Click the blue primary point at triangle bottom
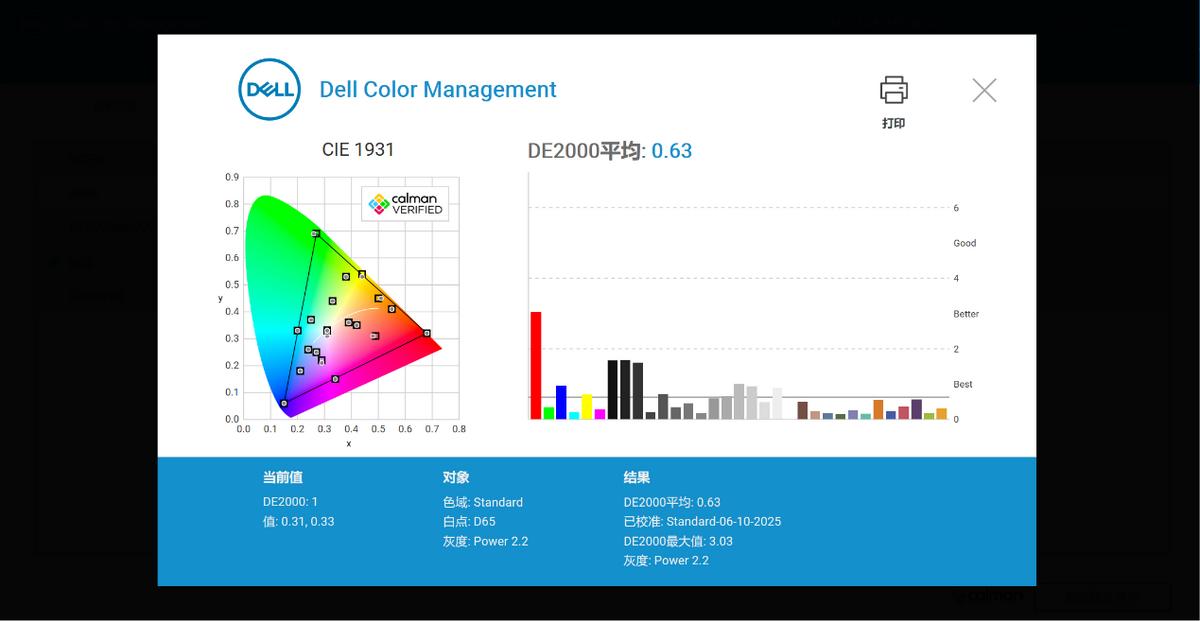The image size is (1200, 621). coord(284,403)
